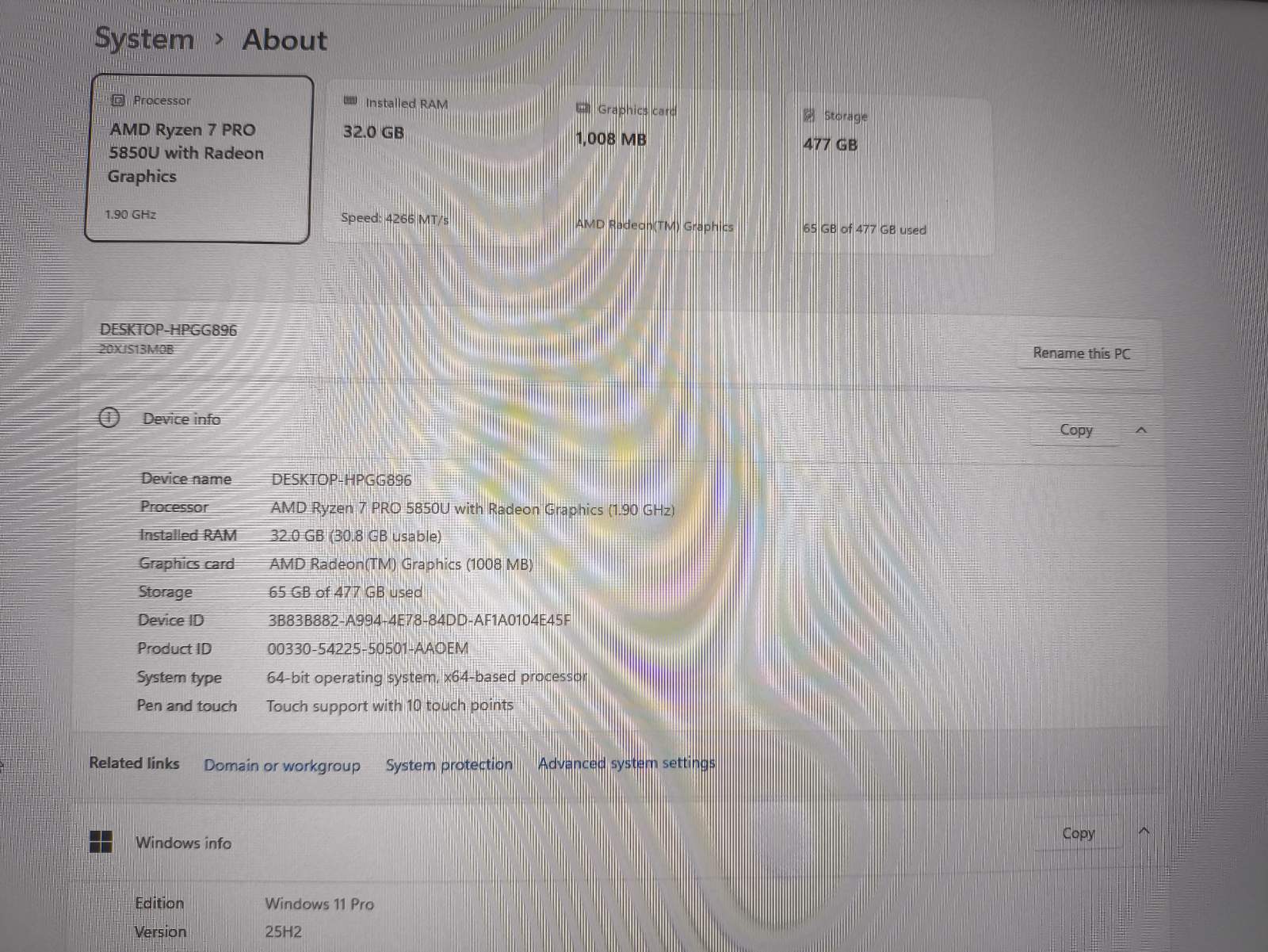Click the 25H2 version value

pyautogui.click(x=283, y=931)
